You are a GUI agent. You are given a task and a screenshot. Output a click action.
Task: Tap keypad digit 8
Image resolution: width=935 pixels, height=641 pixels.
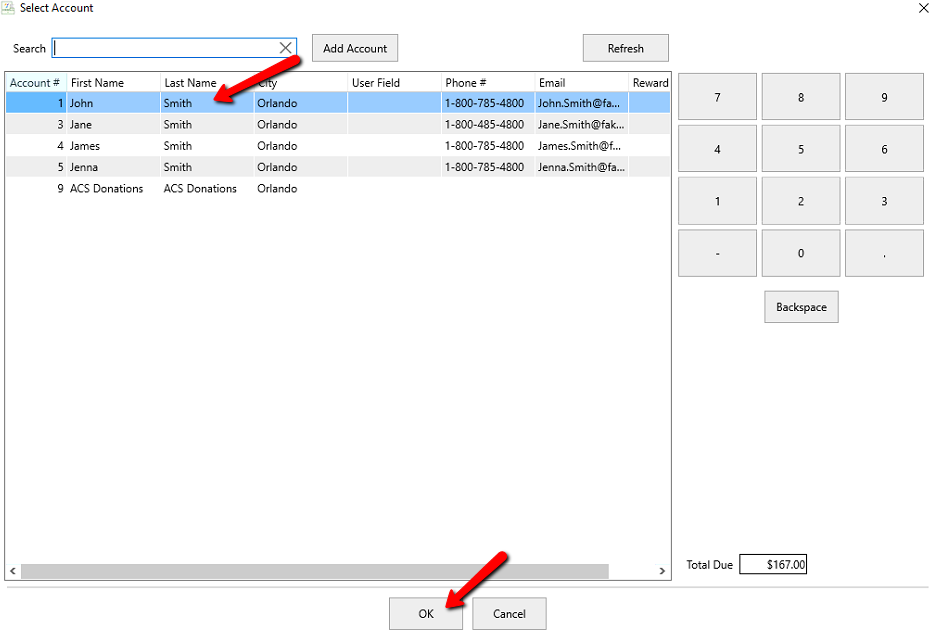[x=801, y=97]
